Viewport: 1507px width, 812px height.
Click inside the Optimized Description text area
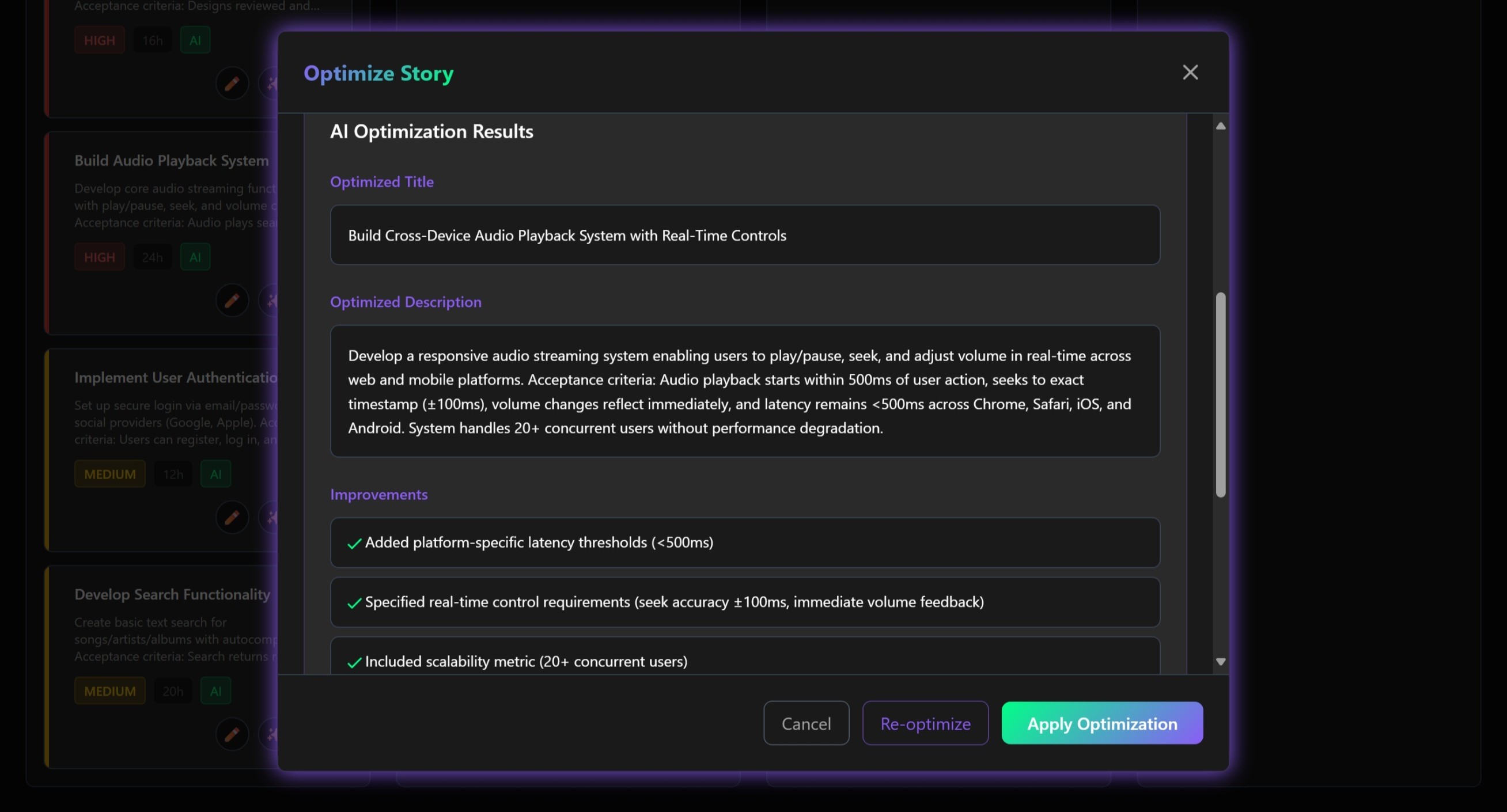(x=744, y=392)
